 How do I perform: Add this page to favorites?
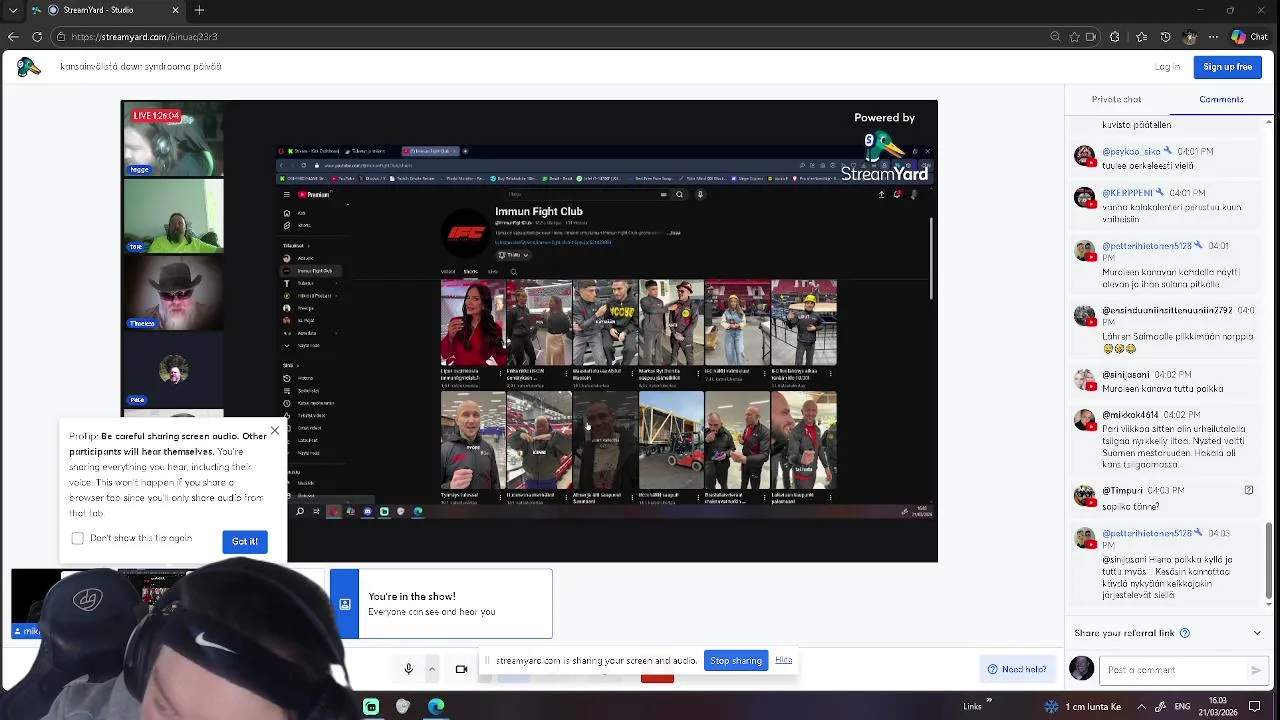[1074, 37]
